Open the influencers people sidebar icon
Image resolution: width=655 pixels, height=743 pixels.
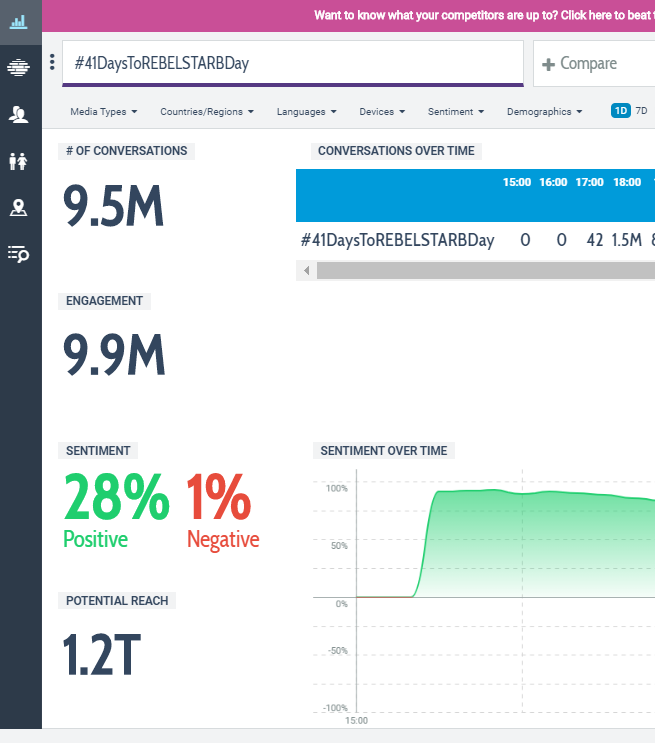18,115
